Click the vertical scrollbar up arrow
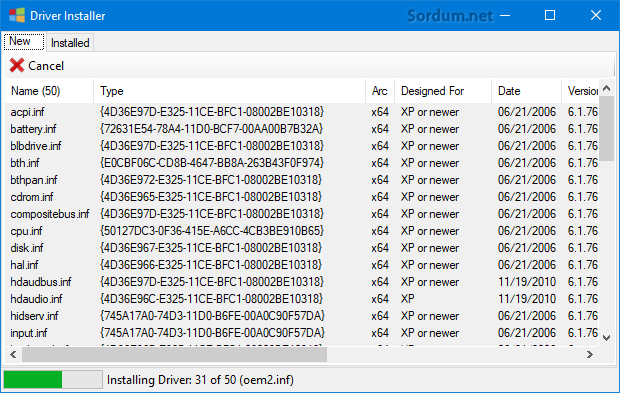The height and width of the screenshot is (393, 620). click(607, 88)
